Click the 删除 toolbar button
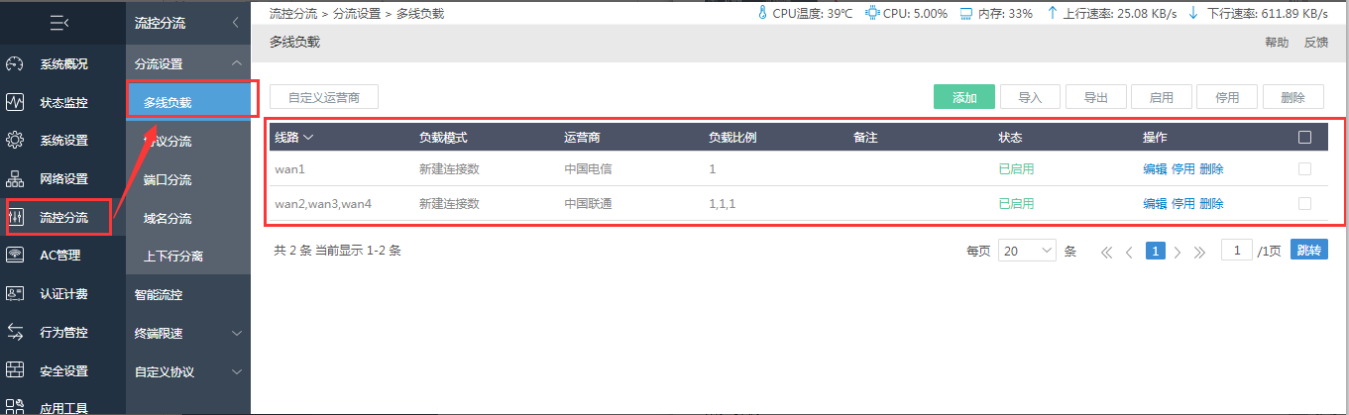Screen dimensions: 1349x415 tap(1293, 97)
